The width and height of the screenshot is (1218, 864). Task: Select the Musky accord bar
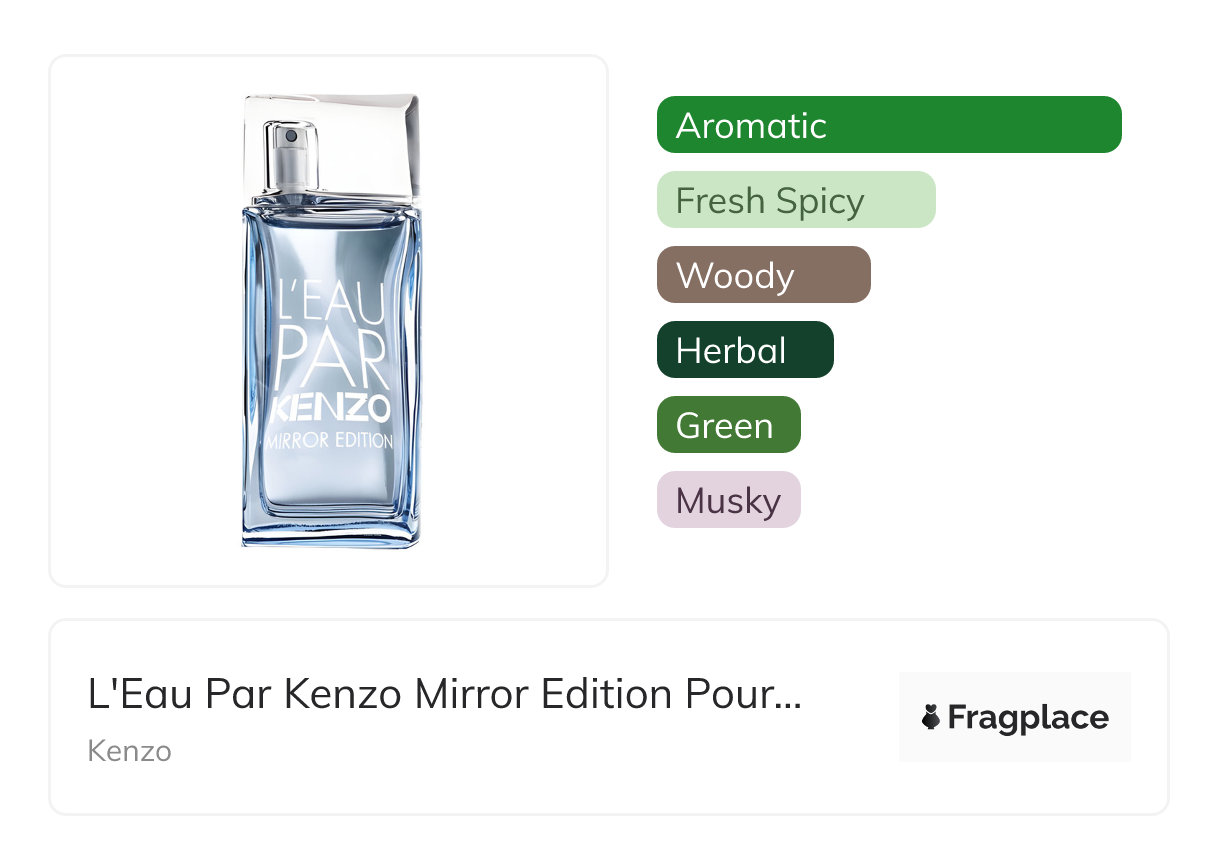pos(728,500)
